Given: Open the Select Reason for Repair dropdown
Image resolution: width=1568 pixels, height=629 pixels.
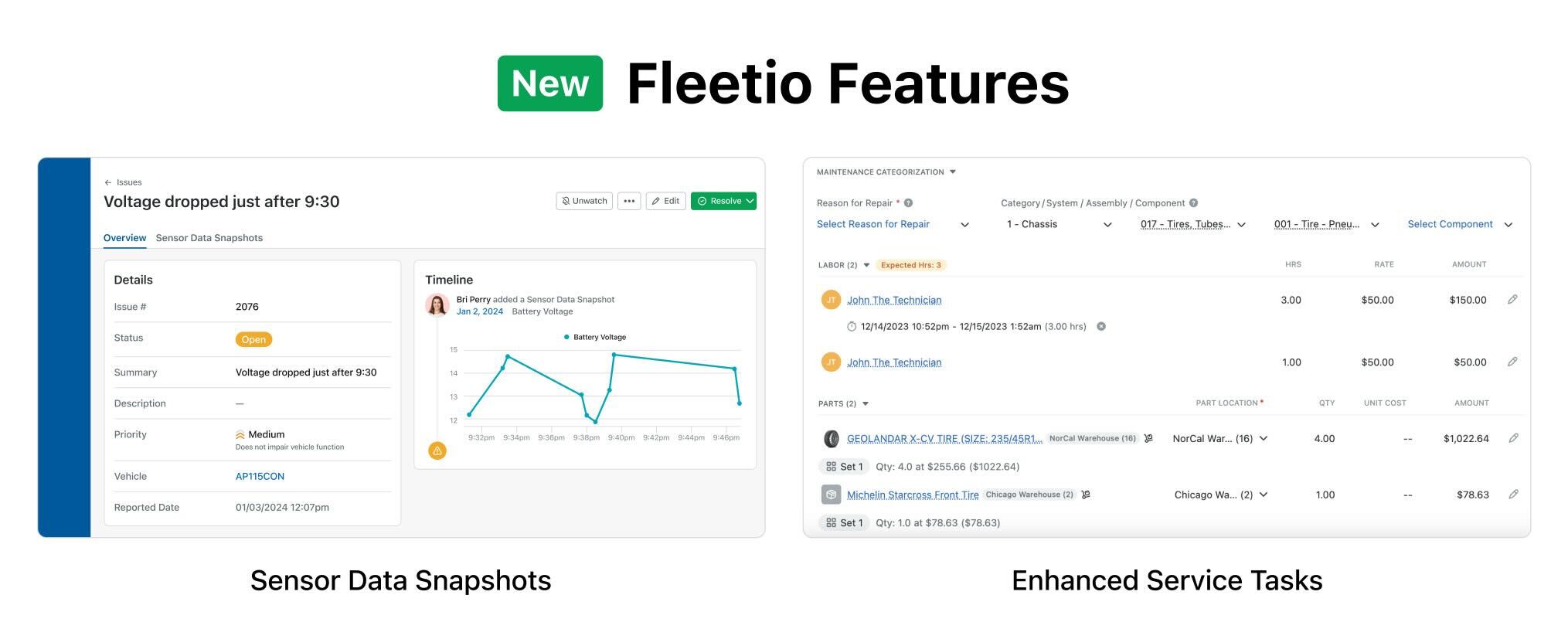Looking at the screenshot, I should (x=893, y=224).
